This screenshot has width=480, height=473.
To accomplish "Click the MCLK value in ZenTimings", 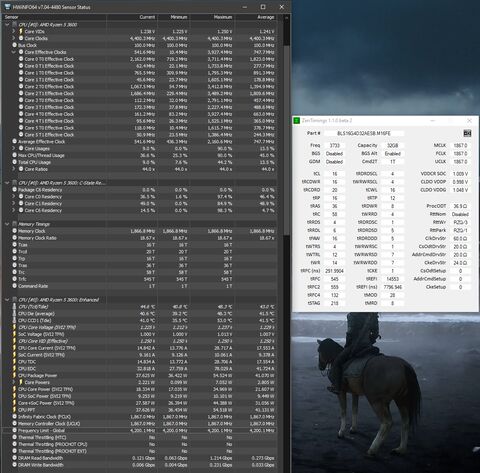I will [460, 146].
